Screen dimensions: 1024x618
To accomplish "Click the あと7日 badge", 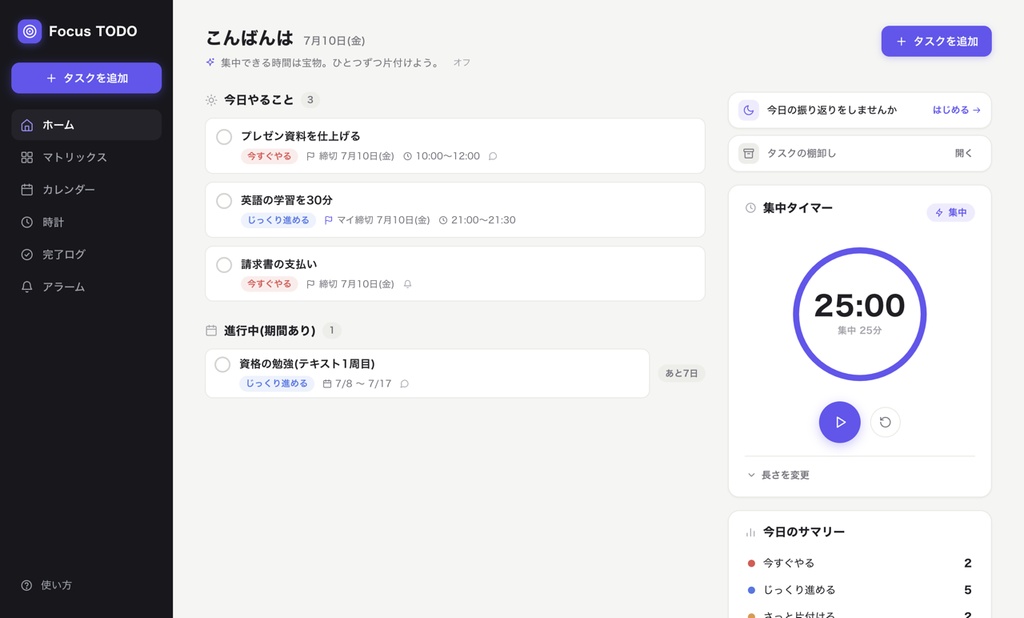I will click(x=681, y=373).
